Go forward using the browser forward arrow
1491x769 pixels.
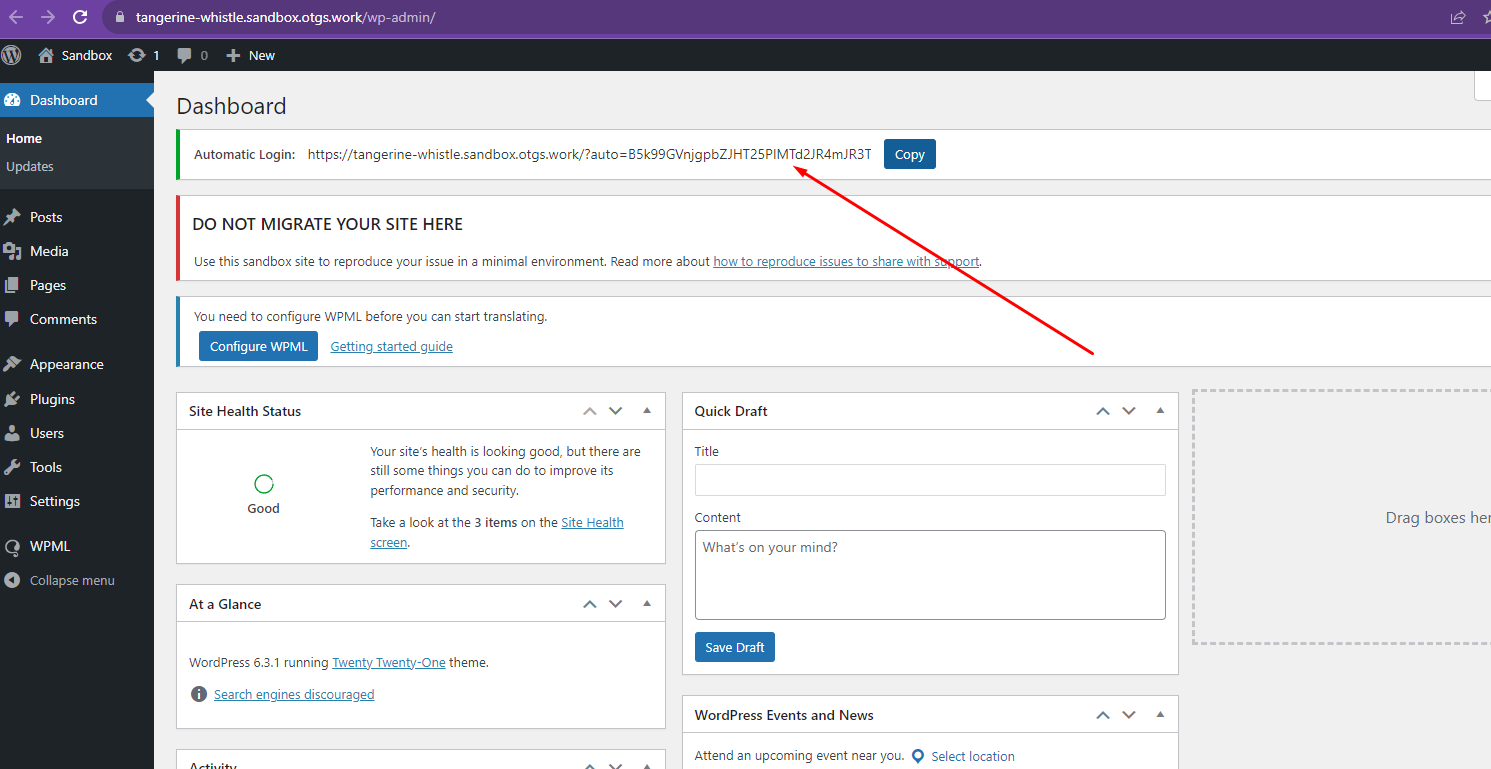pos(48,17)
